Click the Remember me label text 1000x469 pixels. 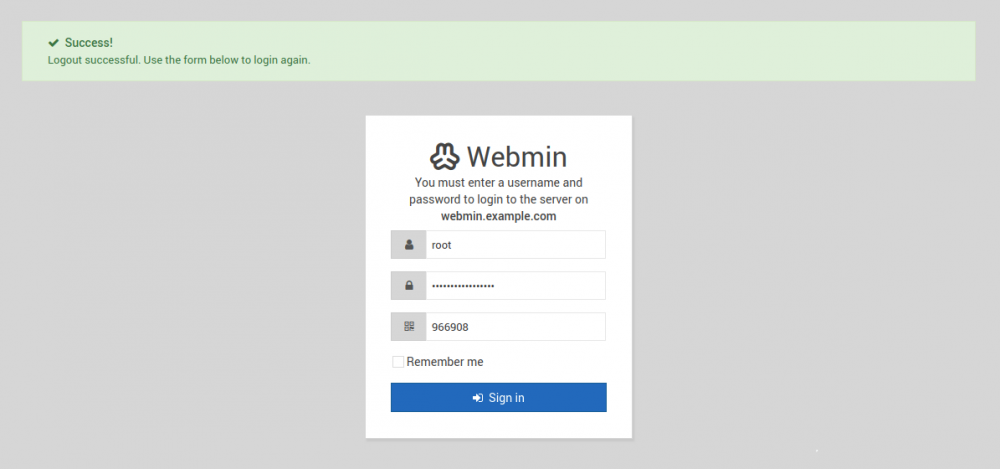point(445,362)
